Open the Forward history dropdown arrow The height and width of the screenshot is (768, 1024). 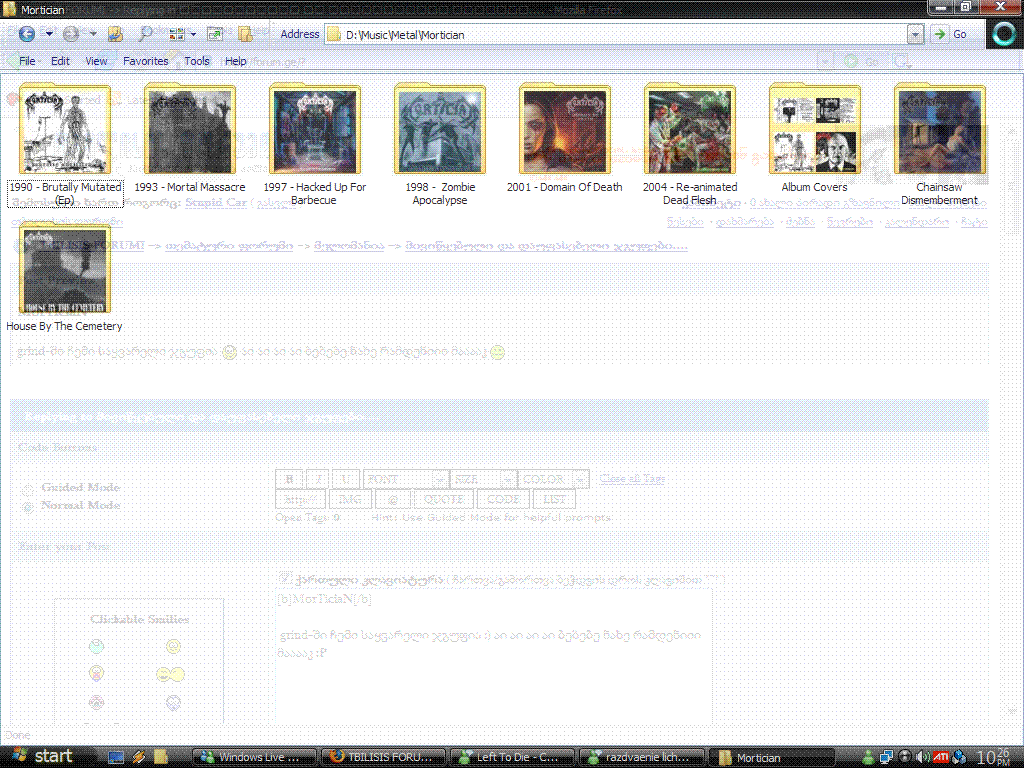tap(93, 33)
